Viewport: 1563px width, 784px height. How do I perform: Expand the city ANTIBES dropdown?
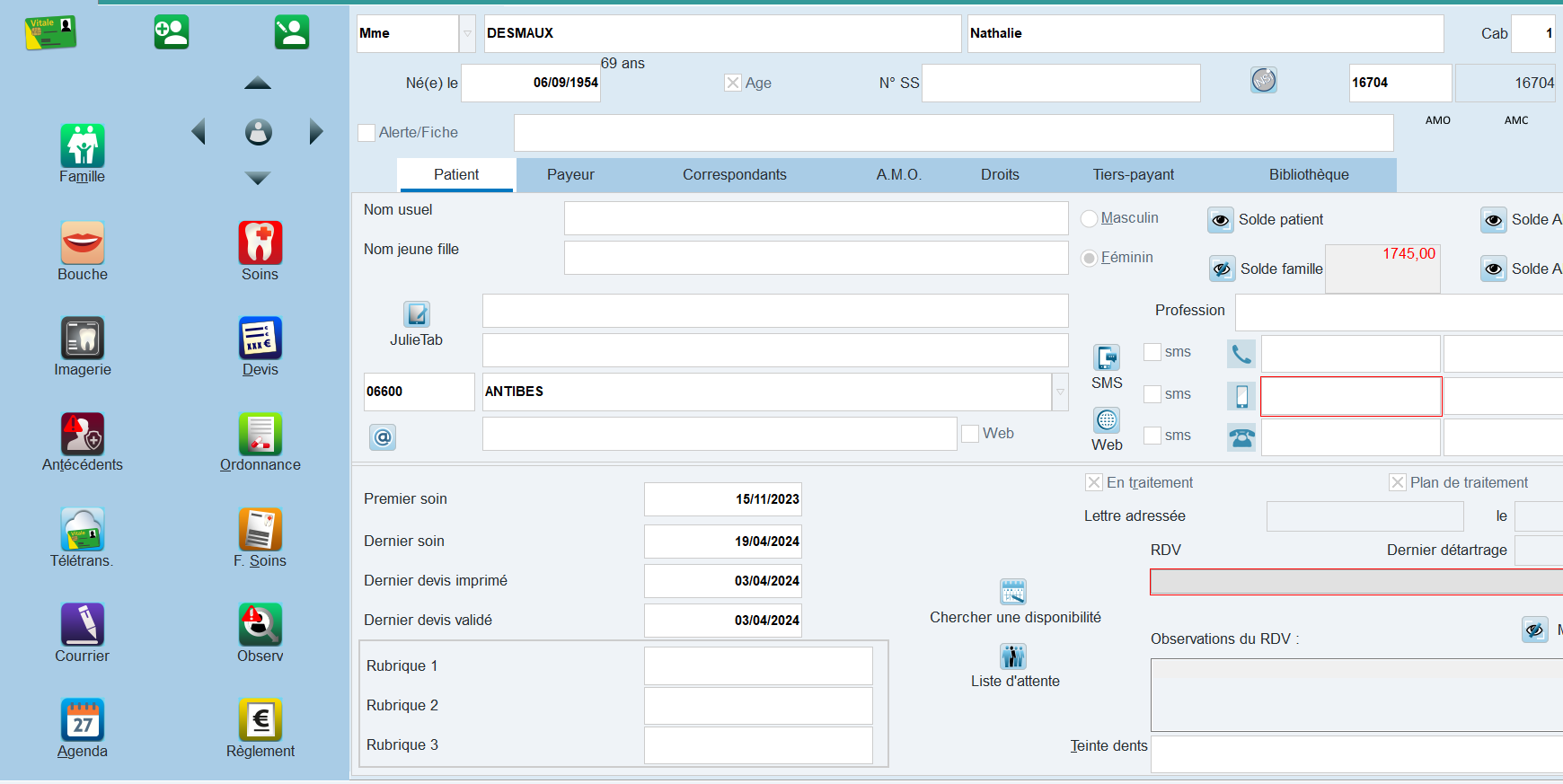pos(1060,392)
